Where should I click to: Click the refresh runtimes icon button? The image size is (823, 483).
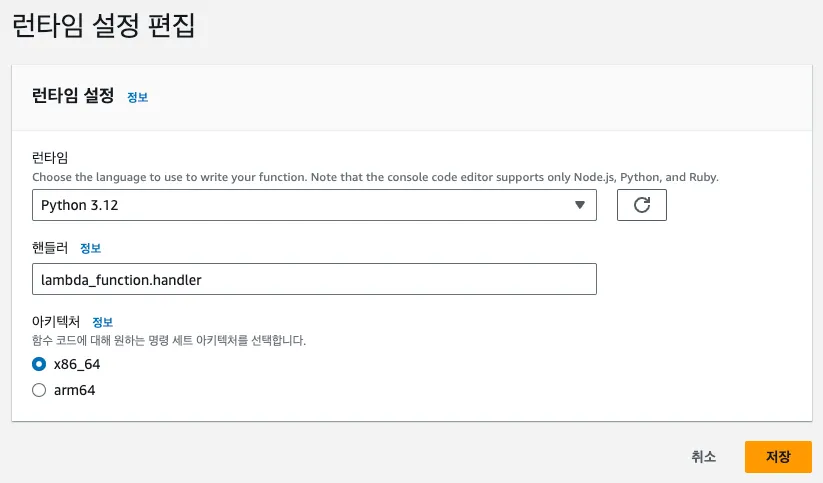[x=642, y=205]
